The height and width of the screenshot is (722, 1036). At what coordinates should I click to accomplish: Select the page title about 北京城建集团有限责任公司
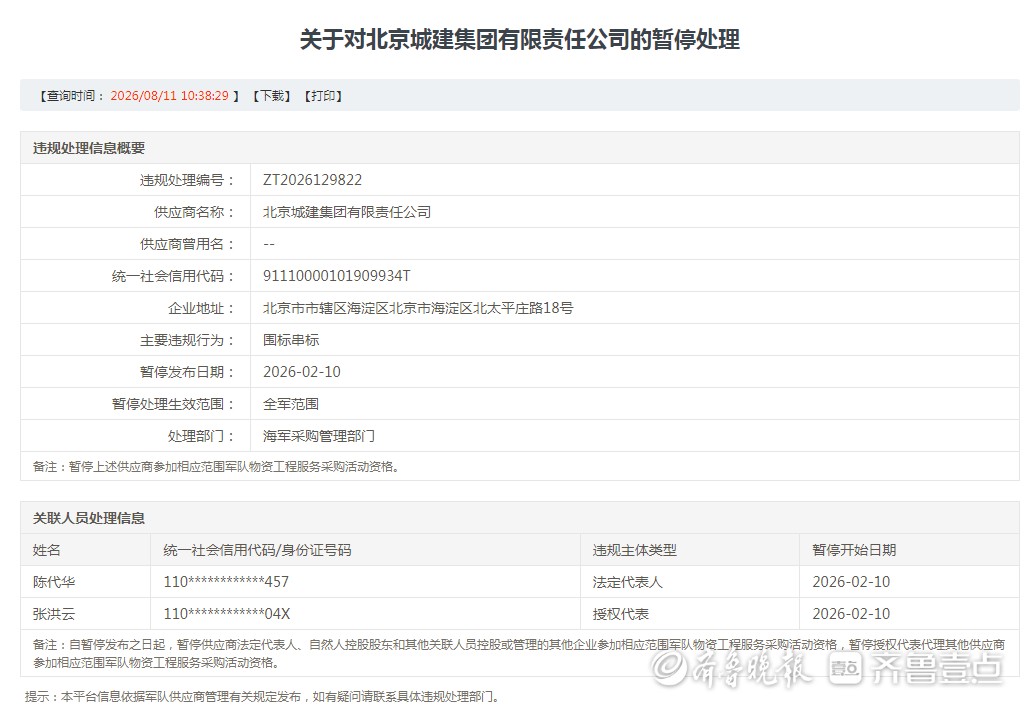(x=519, y=40)
